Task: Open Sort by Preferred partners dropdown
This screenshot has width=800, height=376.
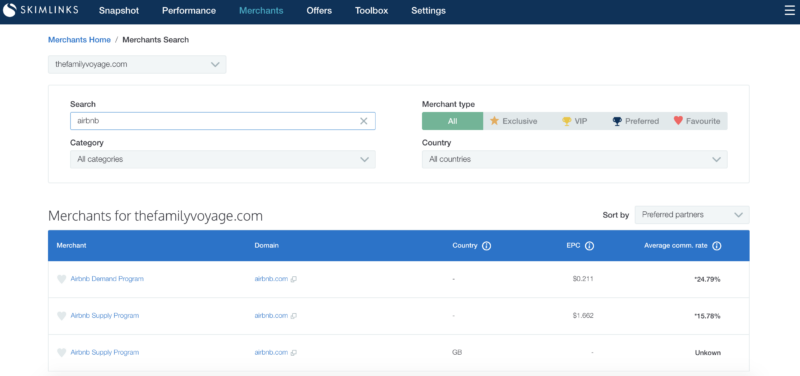Action: click(692, 215)
